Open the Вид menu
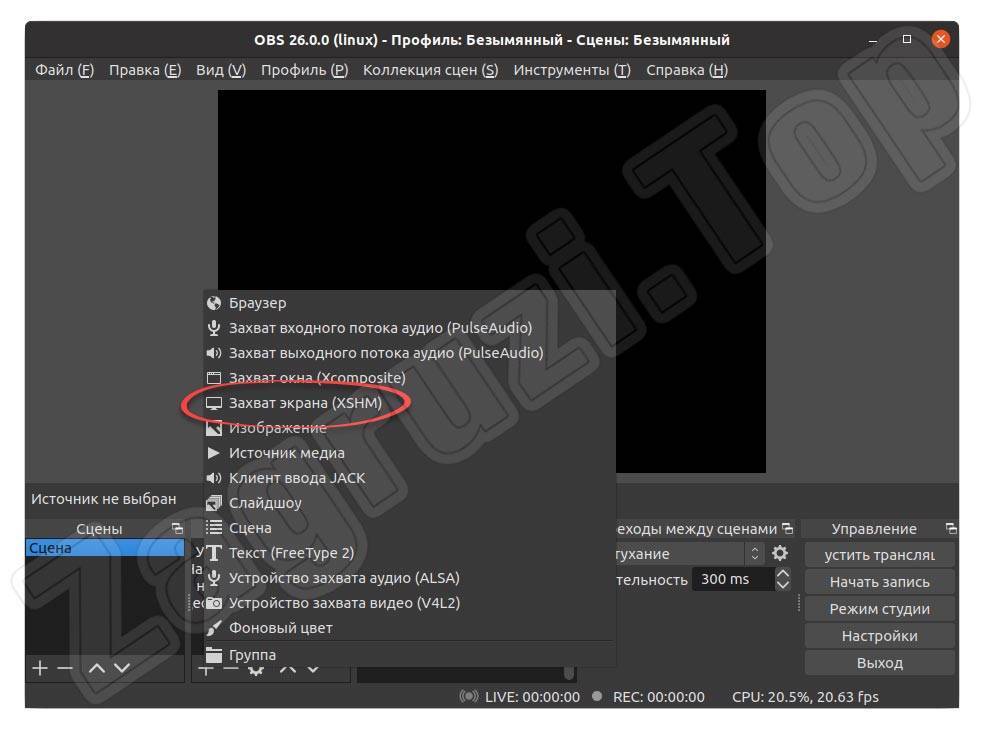 point(221,70)
